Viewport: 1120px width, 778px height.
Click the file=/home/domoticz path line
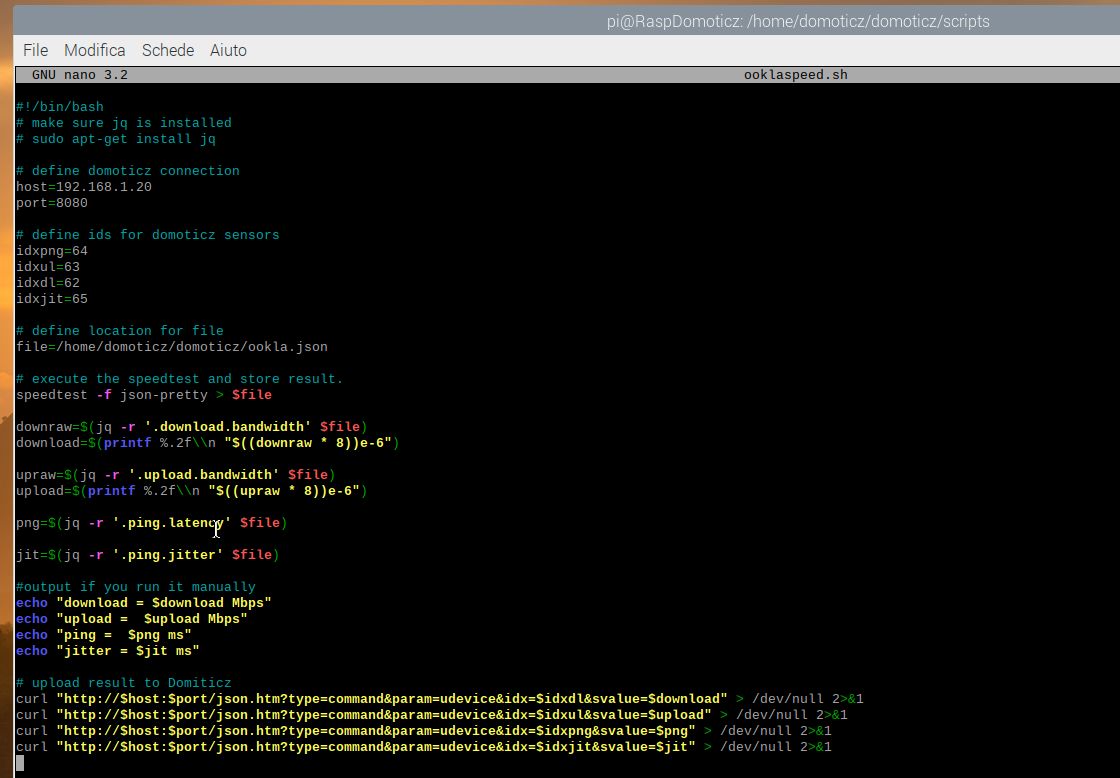point(171,347)
